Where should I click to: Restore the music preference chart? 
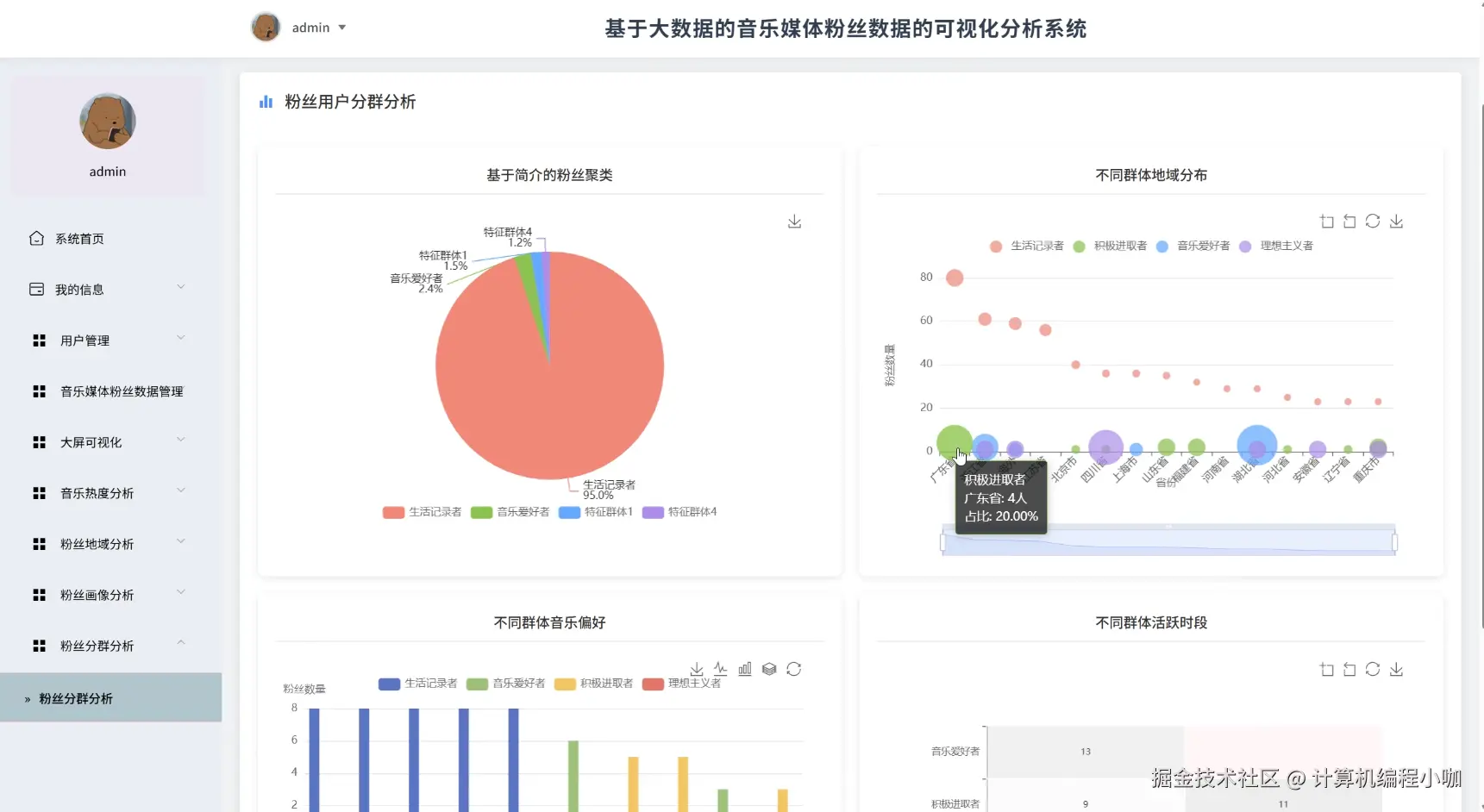pos(793,669)
